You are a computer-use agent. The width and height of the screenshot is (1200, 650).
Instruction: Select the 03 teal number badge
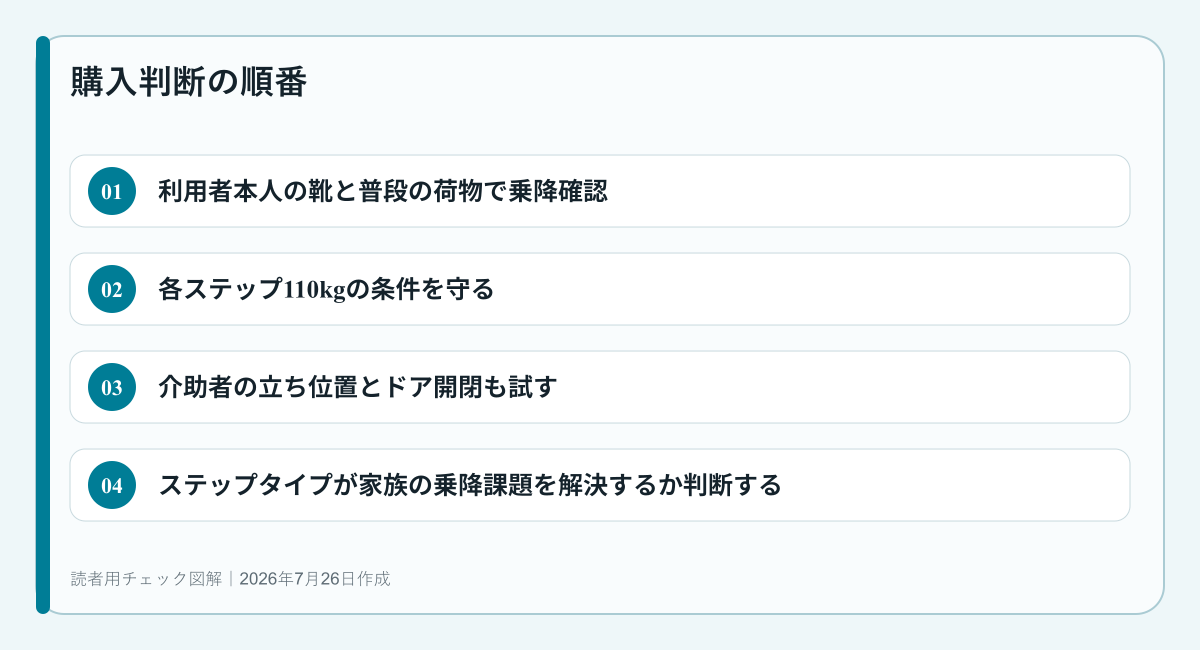coord(112,387)
